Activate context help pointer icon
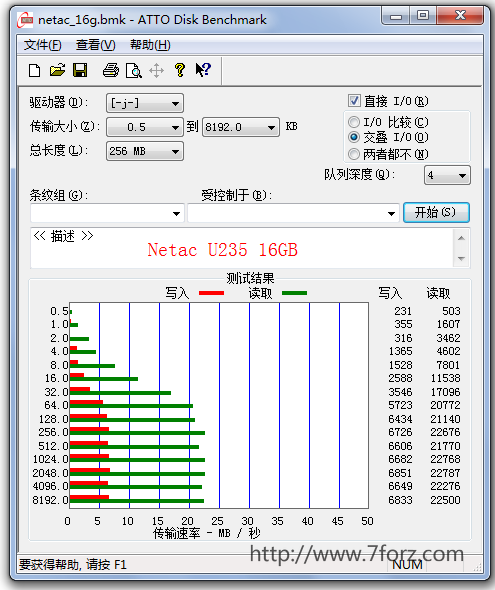 (x=203, y=70)
